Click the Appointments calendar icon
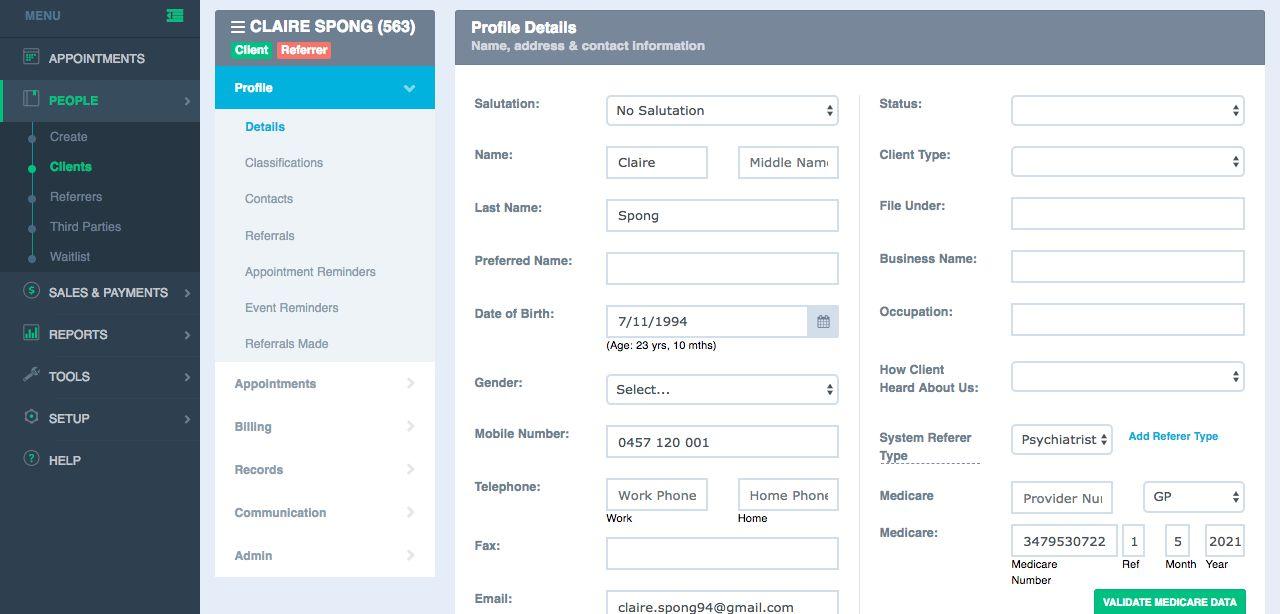1280x614 pixels. [x=31, y=57]
